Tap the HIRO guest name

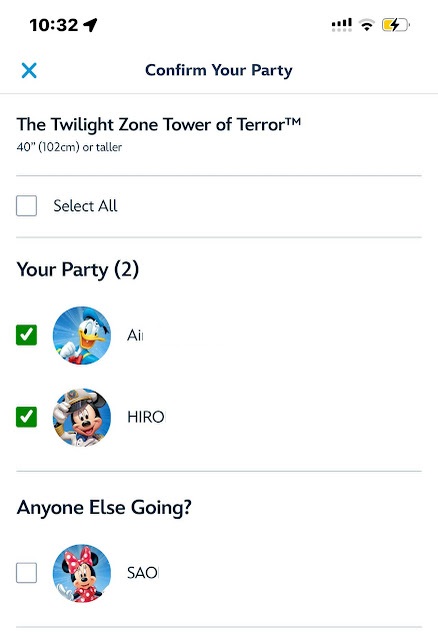coord(146,417)
